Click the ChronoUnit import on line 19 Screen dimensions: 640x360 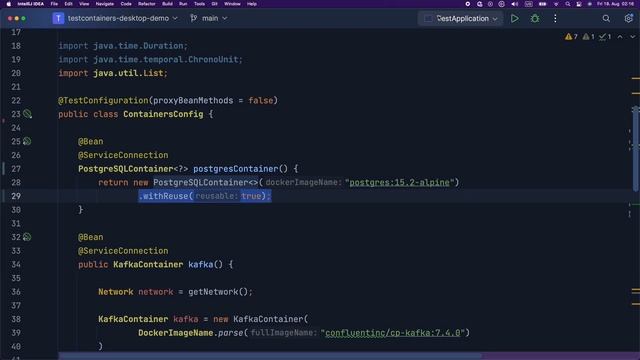pos(213,60)
